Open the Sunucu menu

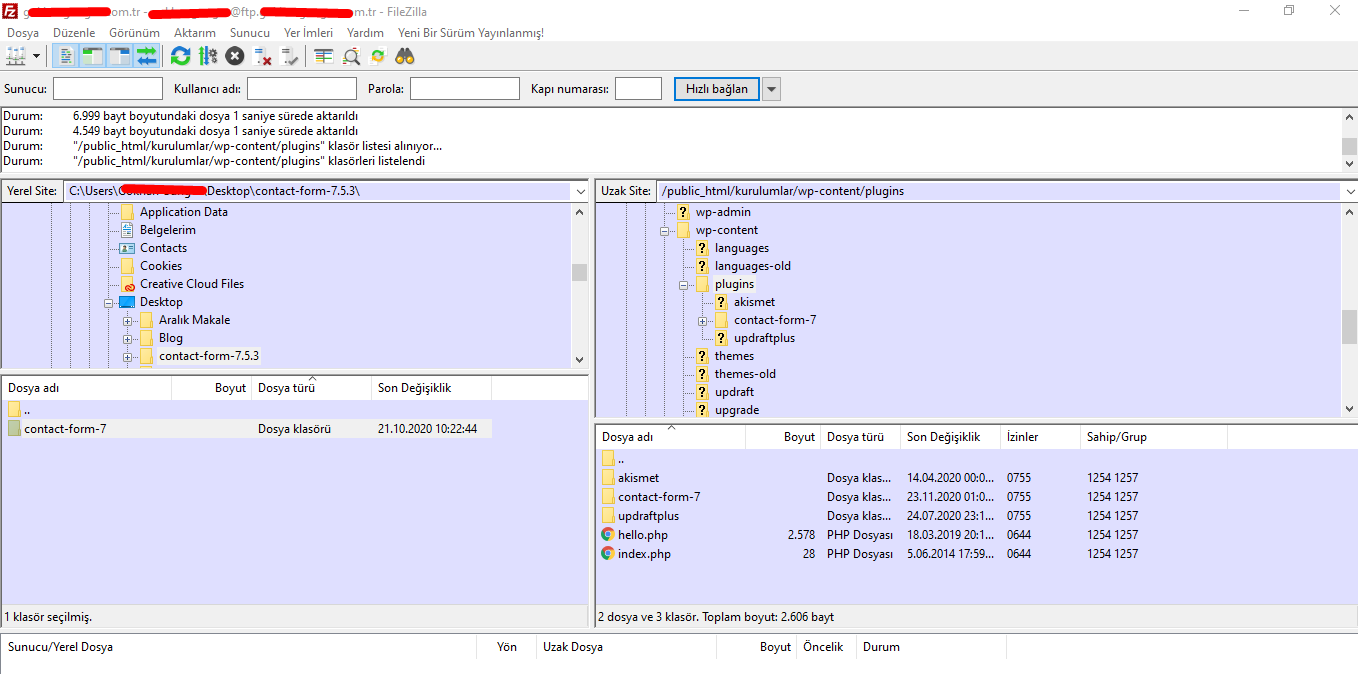point(250,33)
